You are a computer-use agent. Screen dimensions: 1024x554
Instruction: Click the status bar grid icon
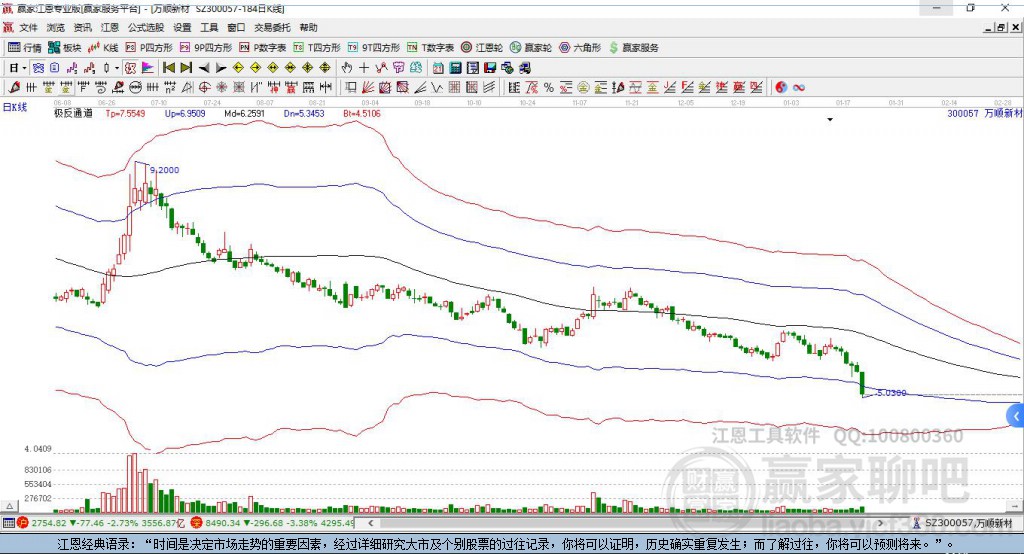tap(8, 523)
